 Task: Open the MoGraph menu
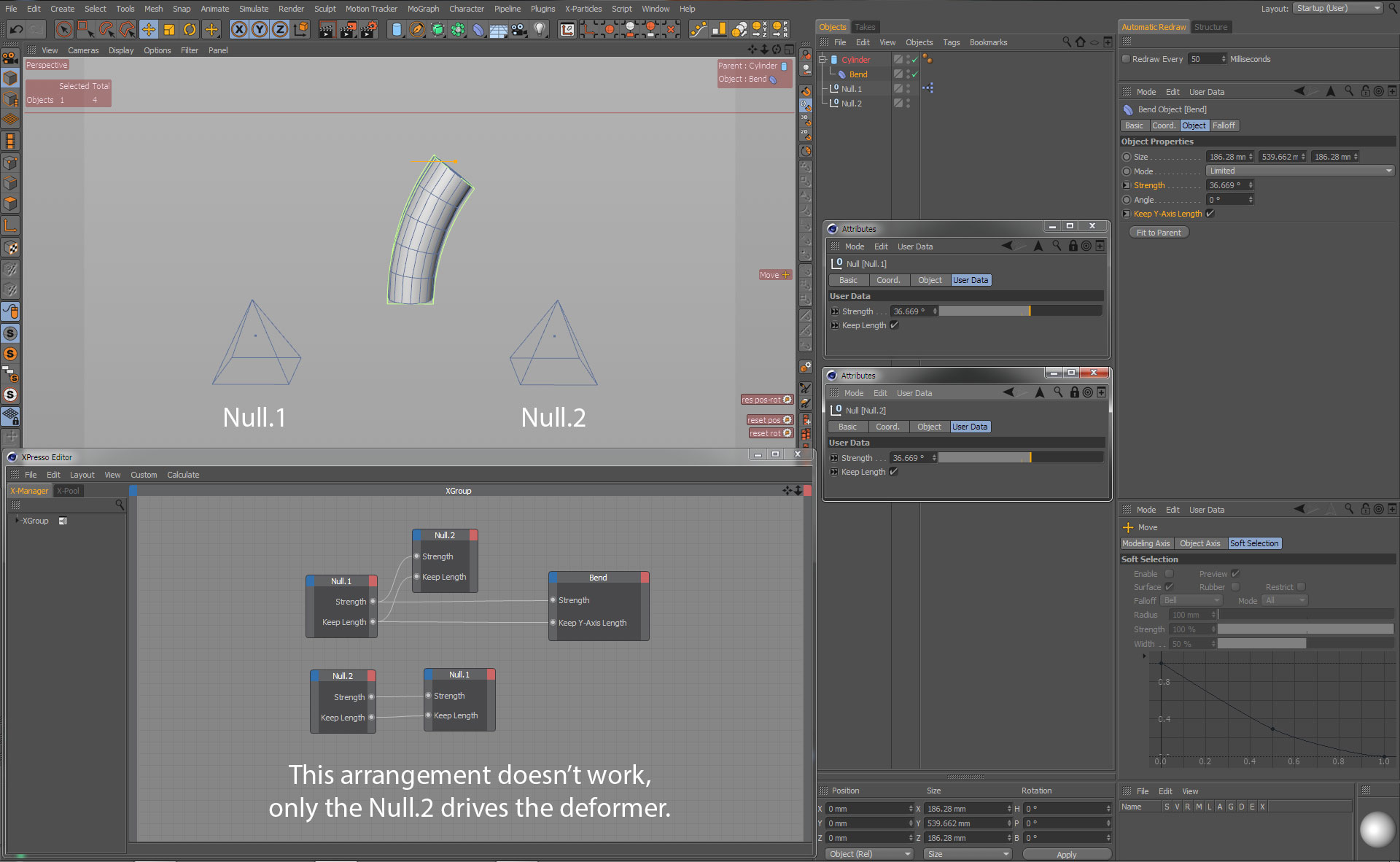[423, 9]
